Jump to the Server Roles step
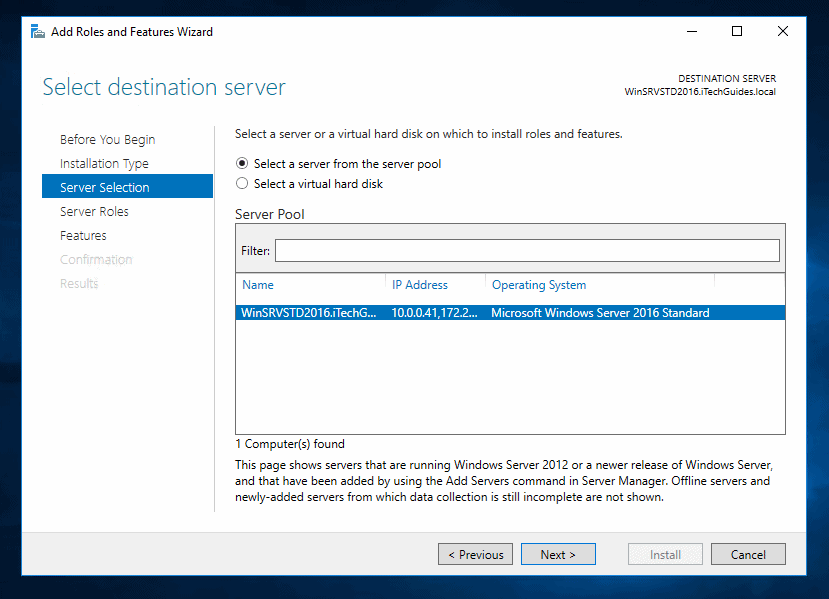Image resolution: width=829 pixels, height=599 pixels. tap(94, 212)
